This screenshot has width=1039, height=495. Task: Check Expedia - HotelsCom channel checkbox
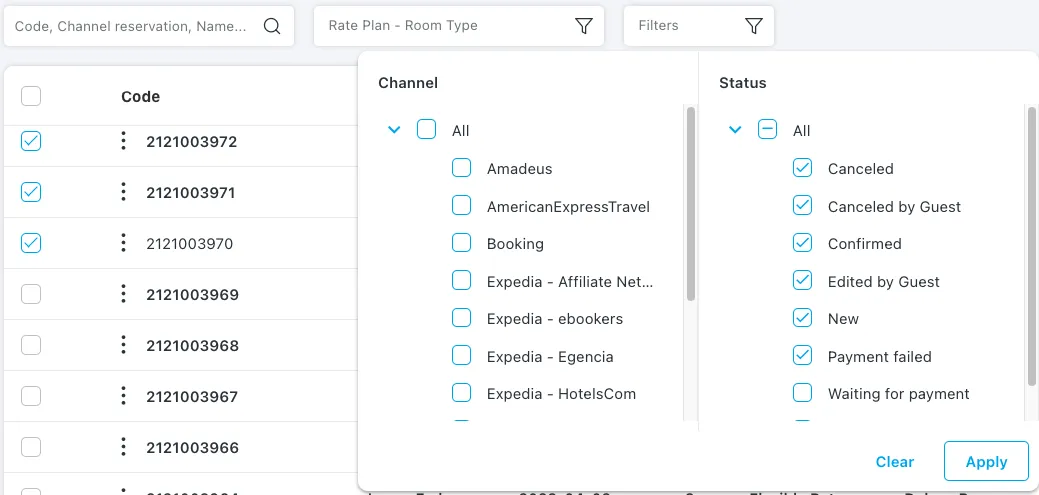coord(462,393)
